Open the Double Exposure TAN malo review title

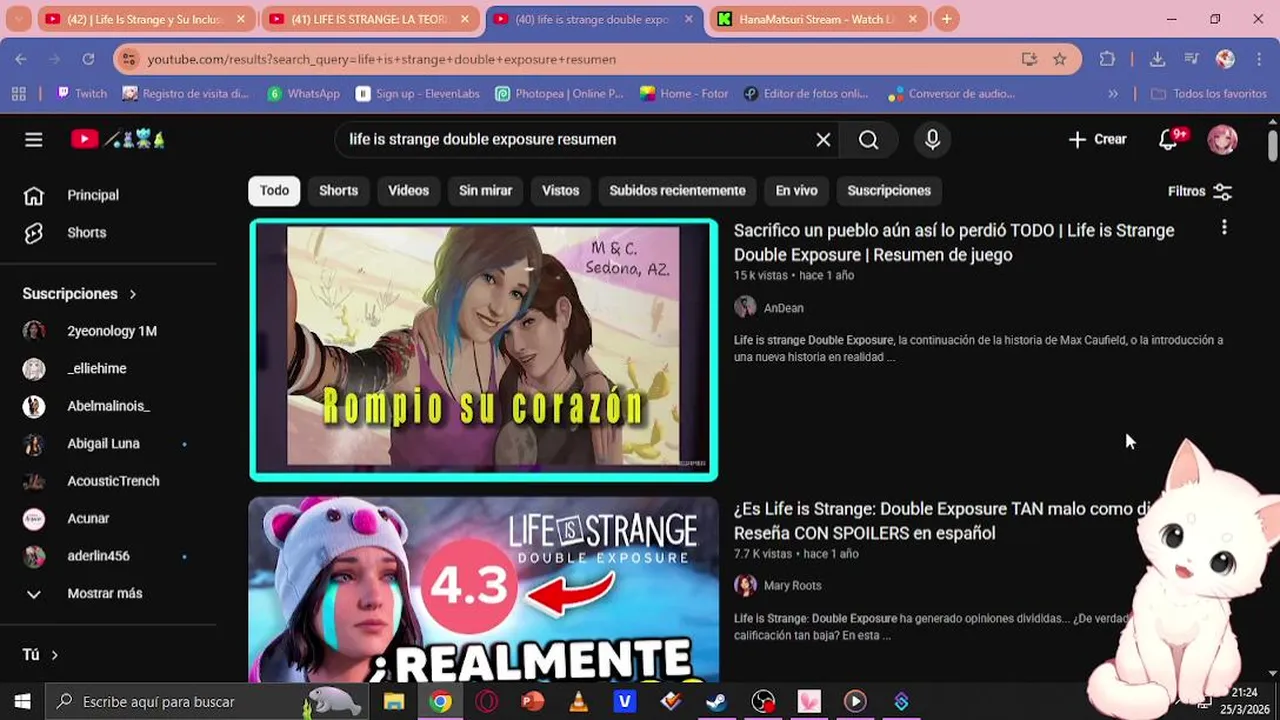coord(941,521)
